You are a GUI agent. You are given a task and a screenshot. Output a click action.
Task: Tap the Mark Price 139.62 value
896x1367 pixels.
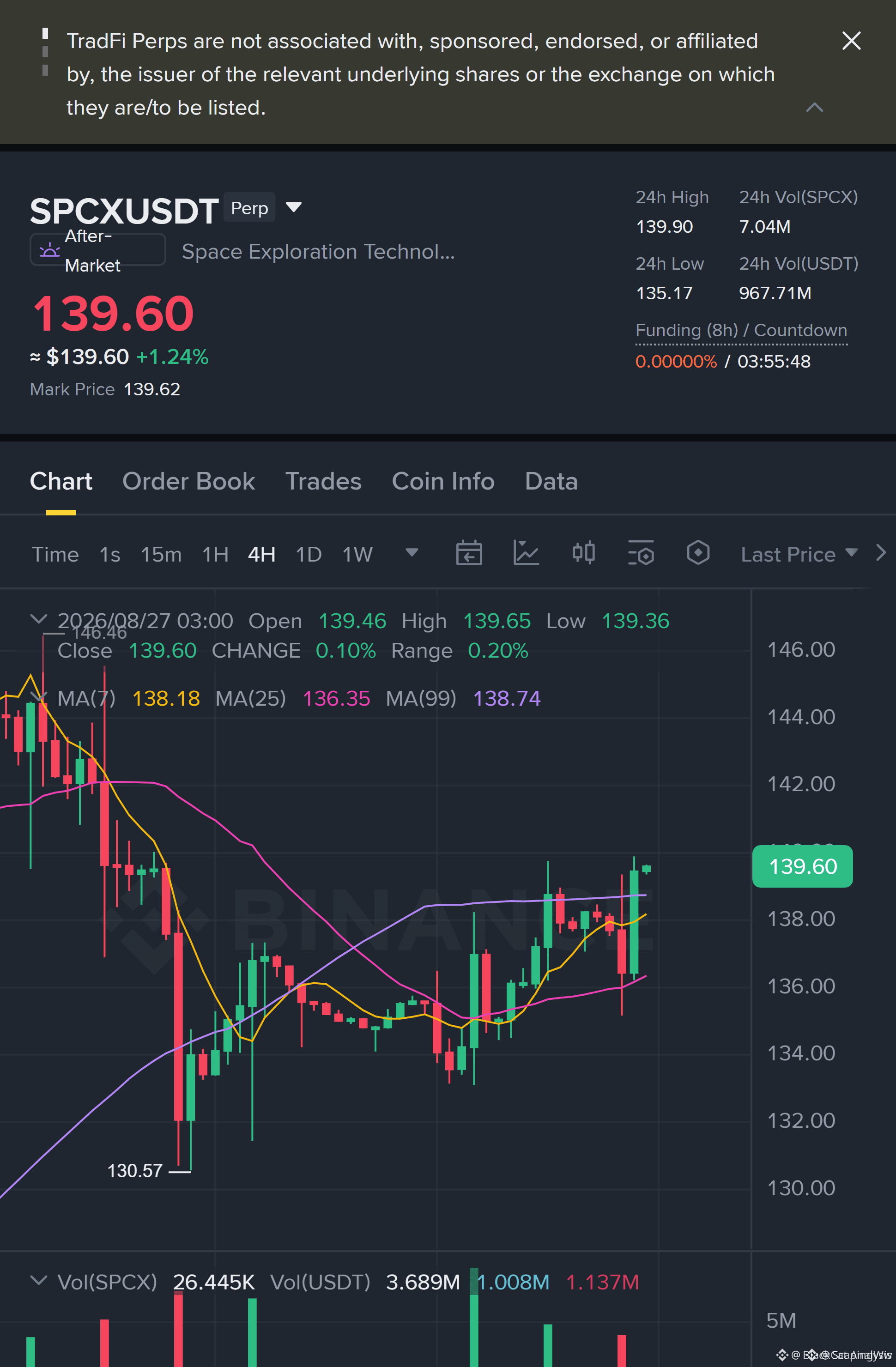tap(152, 389)
